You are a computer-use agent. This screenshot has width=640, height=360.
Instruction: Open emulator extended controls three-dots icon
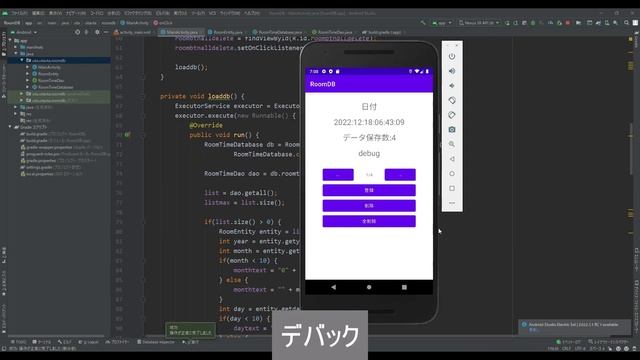[x=452, y=203]
